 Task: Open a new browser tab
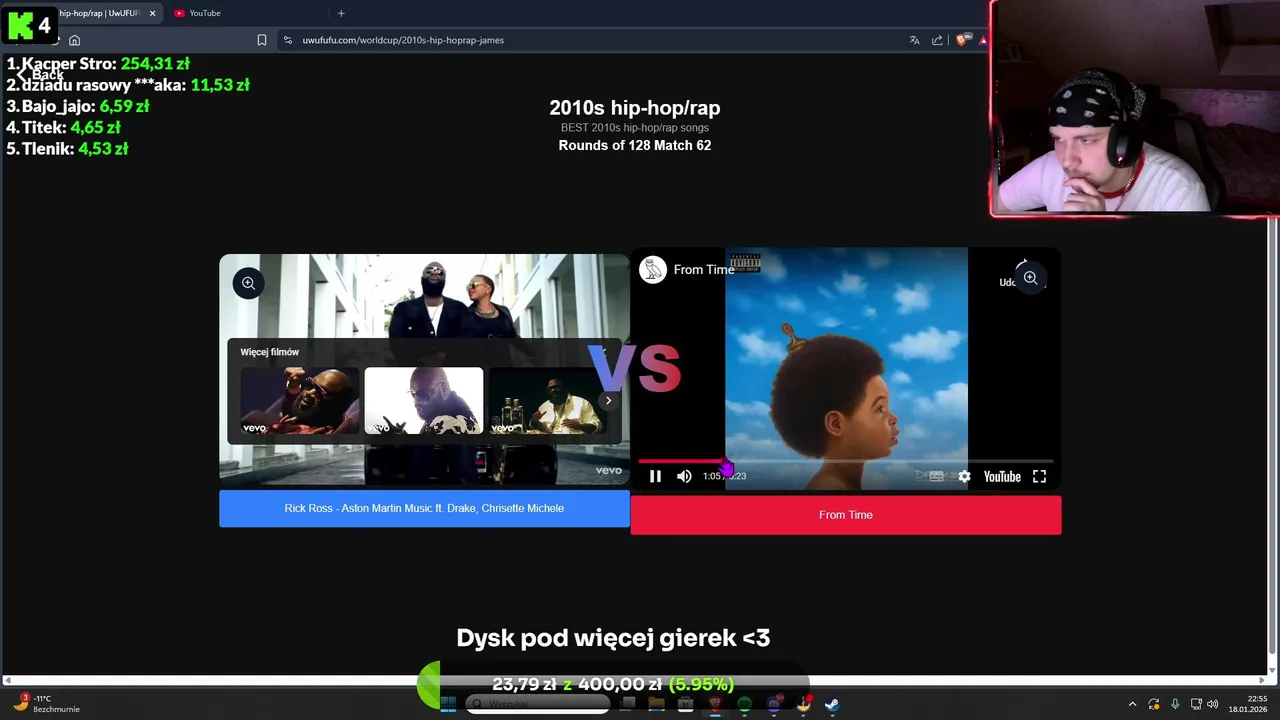click(341, 13)
